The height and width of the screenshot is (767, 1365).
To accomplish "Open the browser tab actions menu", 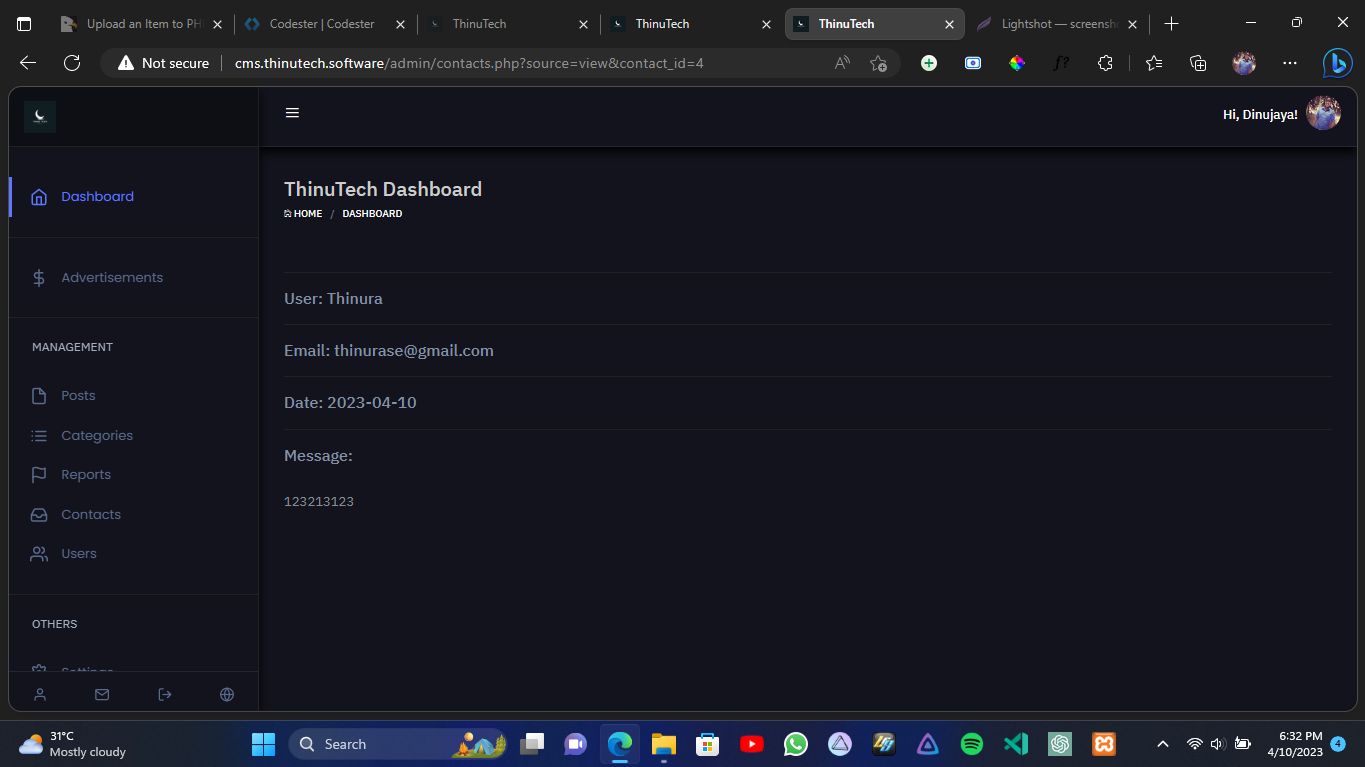I will (24, 24).
